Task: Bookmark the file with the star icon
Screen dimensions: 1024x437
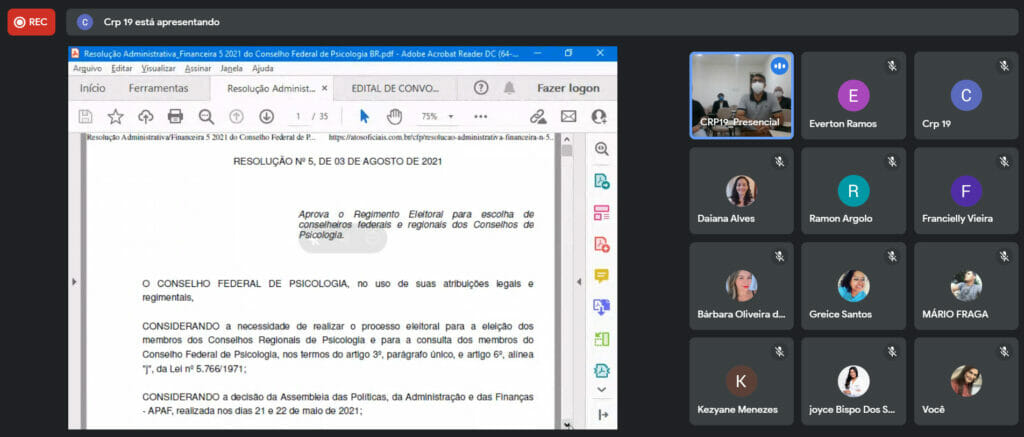Action: pos(116,116)
